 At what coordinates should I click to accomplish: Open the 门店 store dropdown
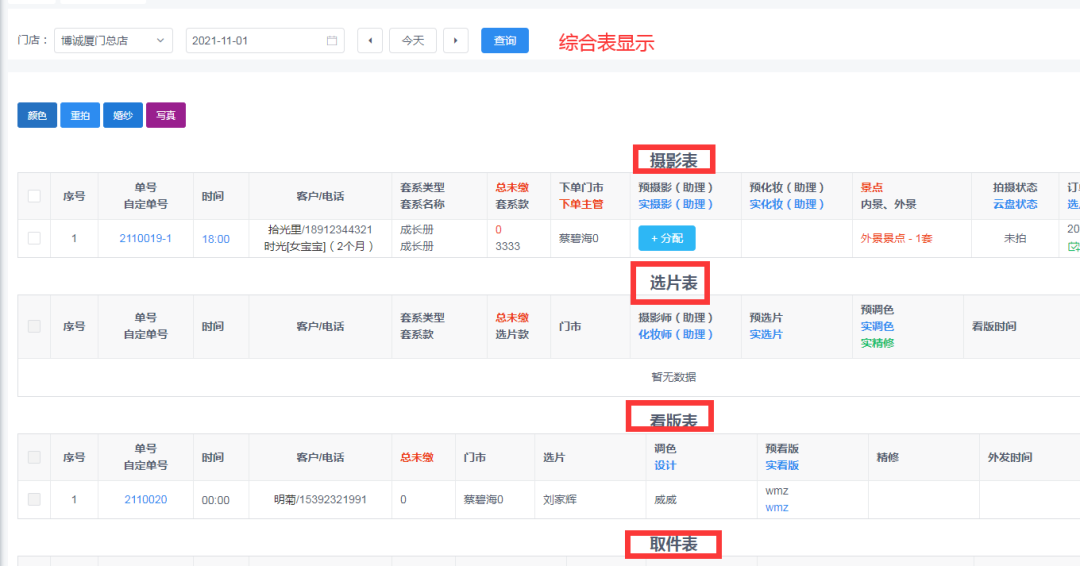click(113, 41)
